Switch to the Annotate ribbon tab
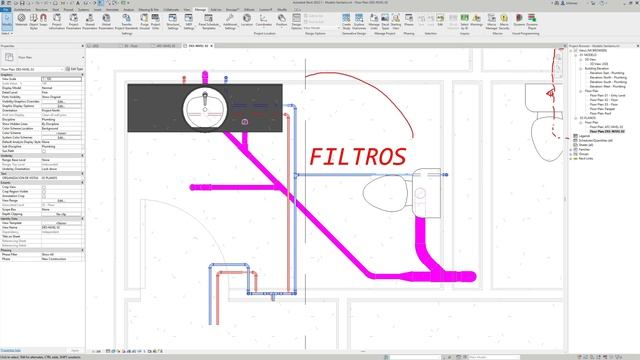The width and height of the screenshot is (640, 360). (112, 9)
